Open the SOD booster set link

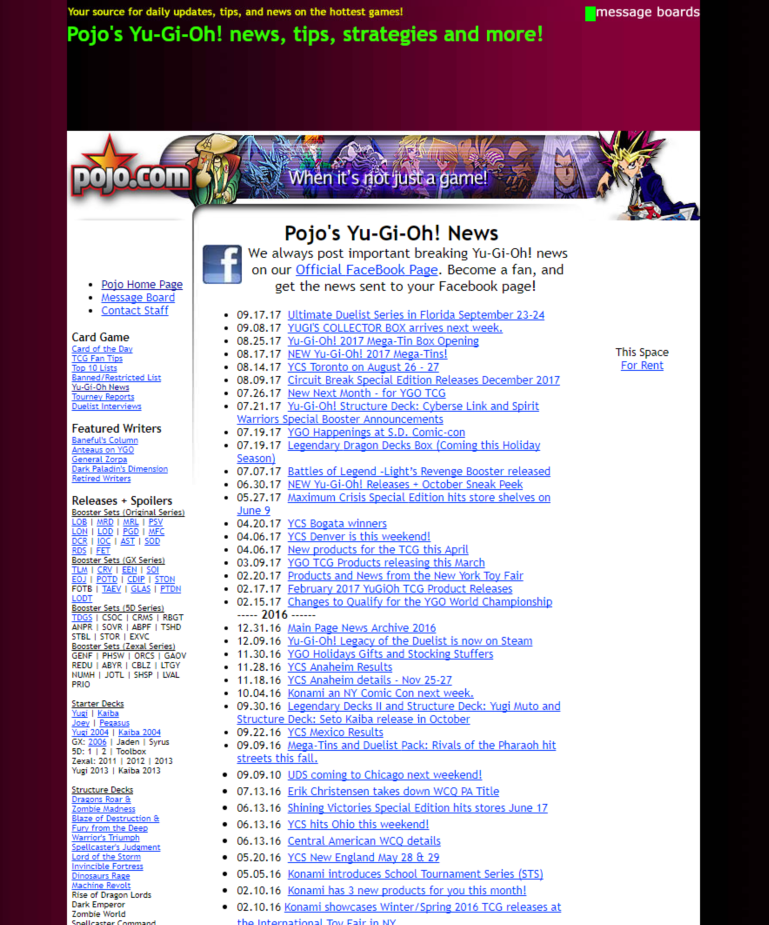[152, 541]
